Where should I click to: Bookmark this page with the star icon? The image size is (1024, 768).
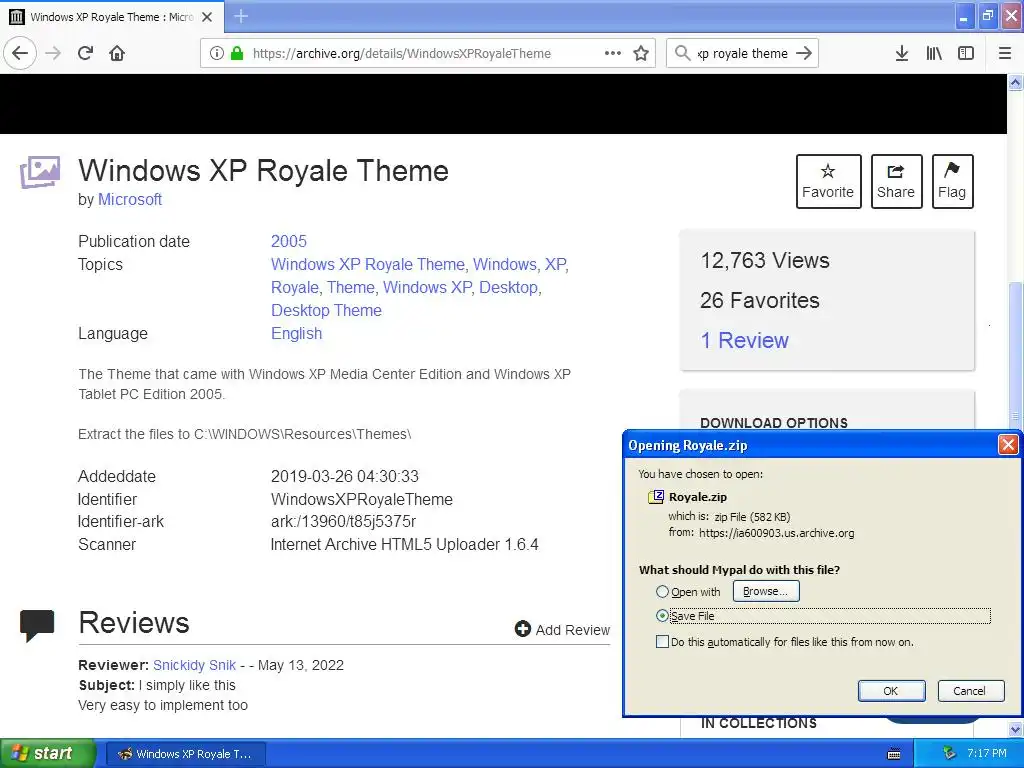tap(641, 54)
